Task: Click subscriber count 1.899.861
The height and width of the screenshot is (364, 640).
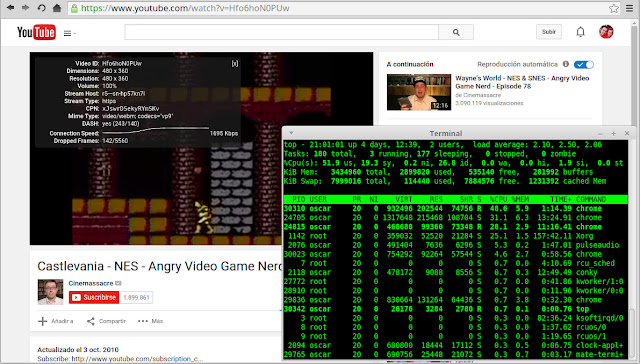Action: pos(136,297)
